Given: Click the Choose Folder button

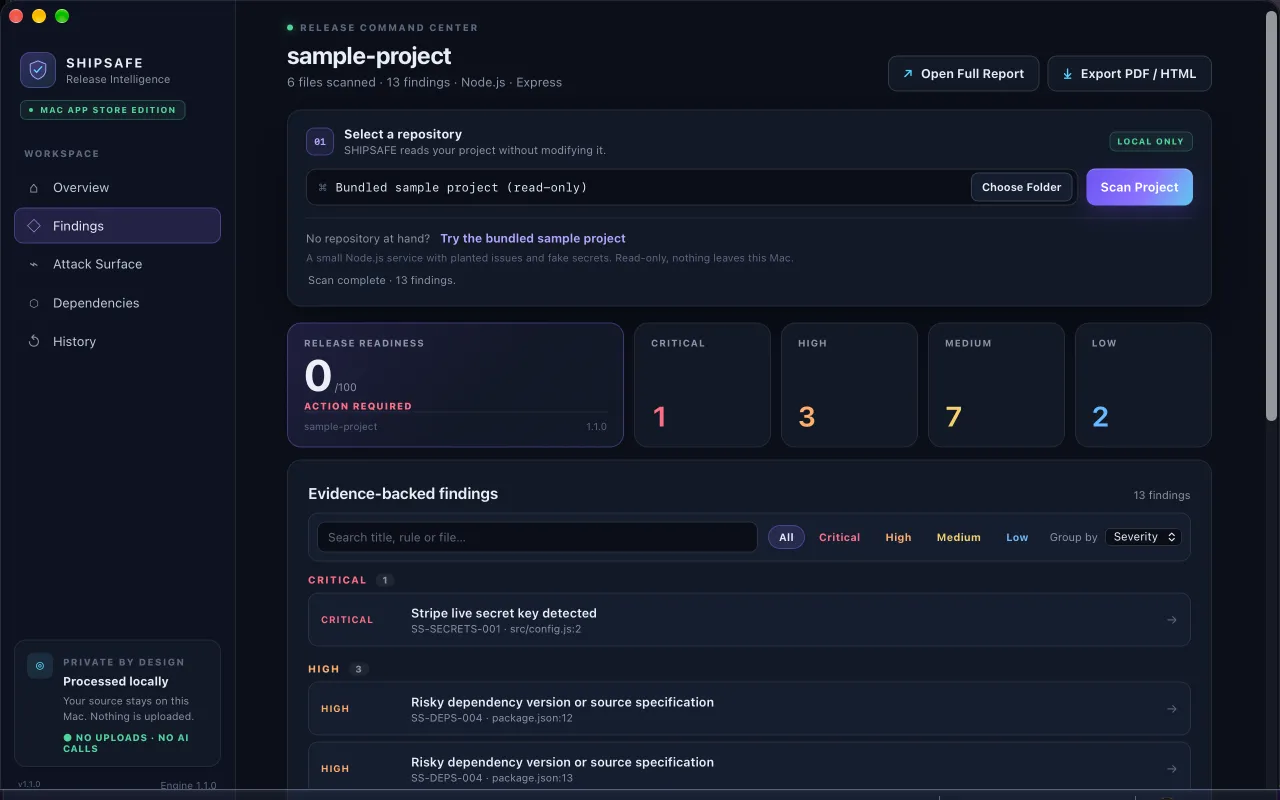Looking at the screenshot, I should point(1021,187).
